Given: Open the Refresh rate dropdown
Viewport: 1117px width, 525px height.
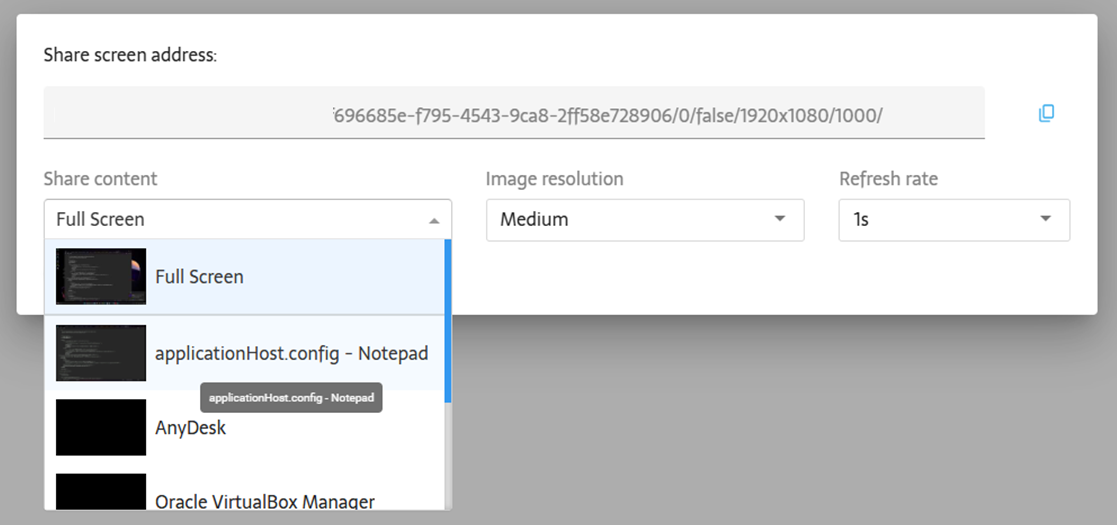Looking at the screenshot, I should pos(953,220).
